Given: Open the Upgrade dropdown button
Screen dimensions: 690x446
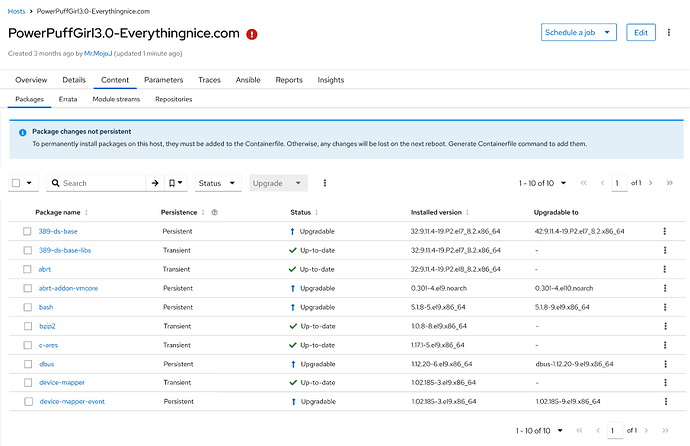Looking at the screenshot, I should pos(278,183).
